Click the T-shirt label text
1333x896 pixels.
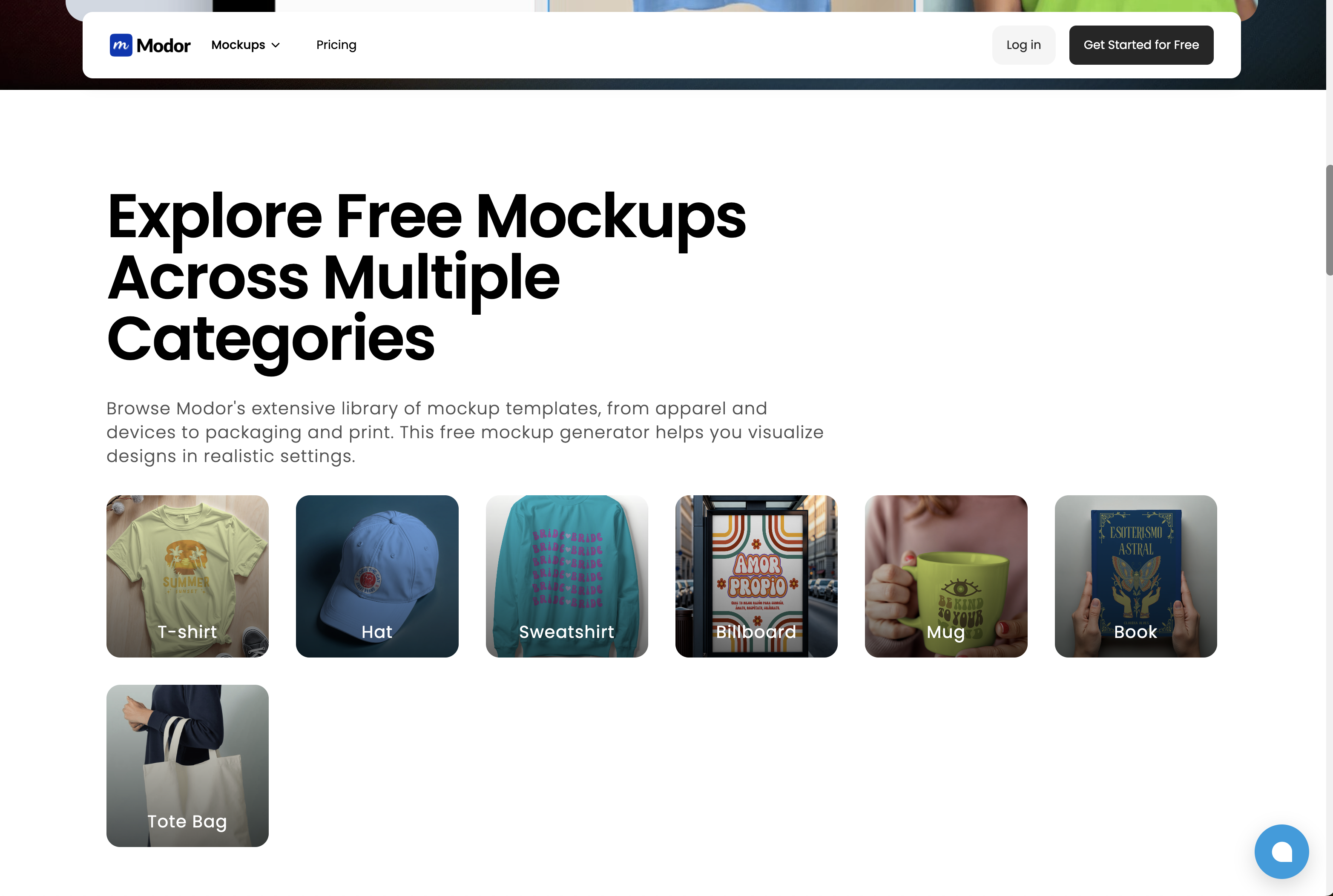point(187,632)
